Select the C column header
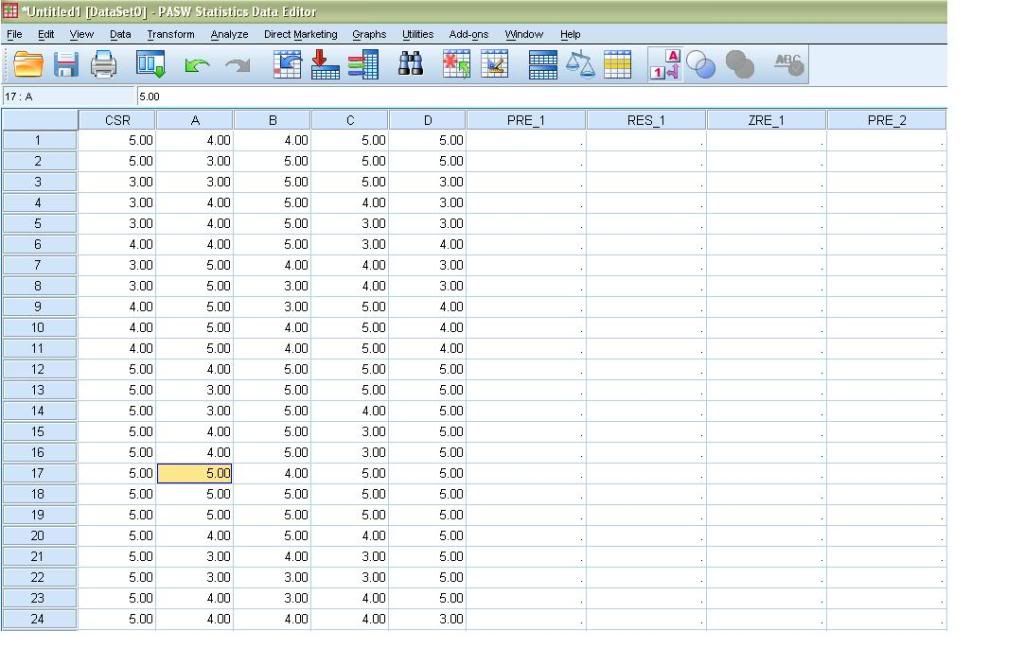Image resolution: width=1024 pixels, height=666 pixels. point(350,120)
